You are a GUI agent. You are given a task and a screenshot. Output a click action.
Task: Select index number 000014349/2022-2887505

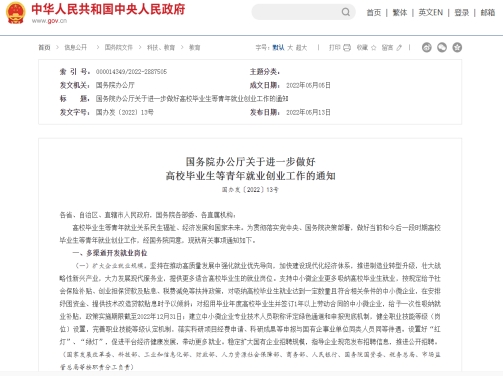pos(131,72)
